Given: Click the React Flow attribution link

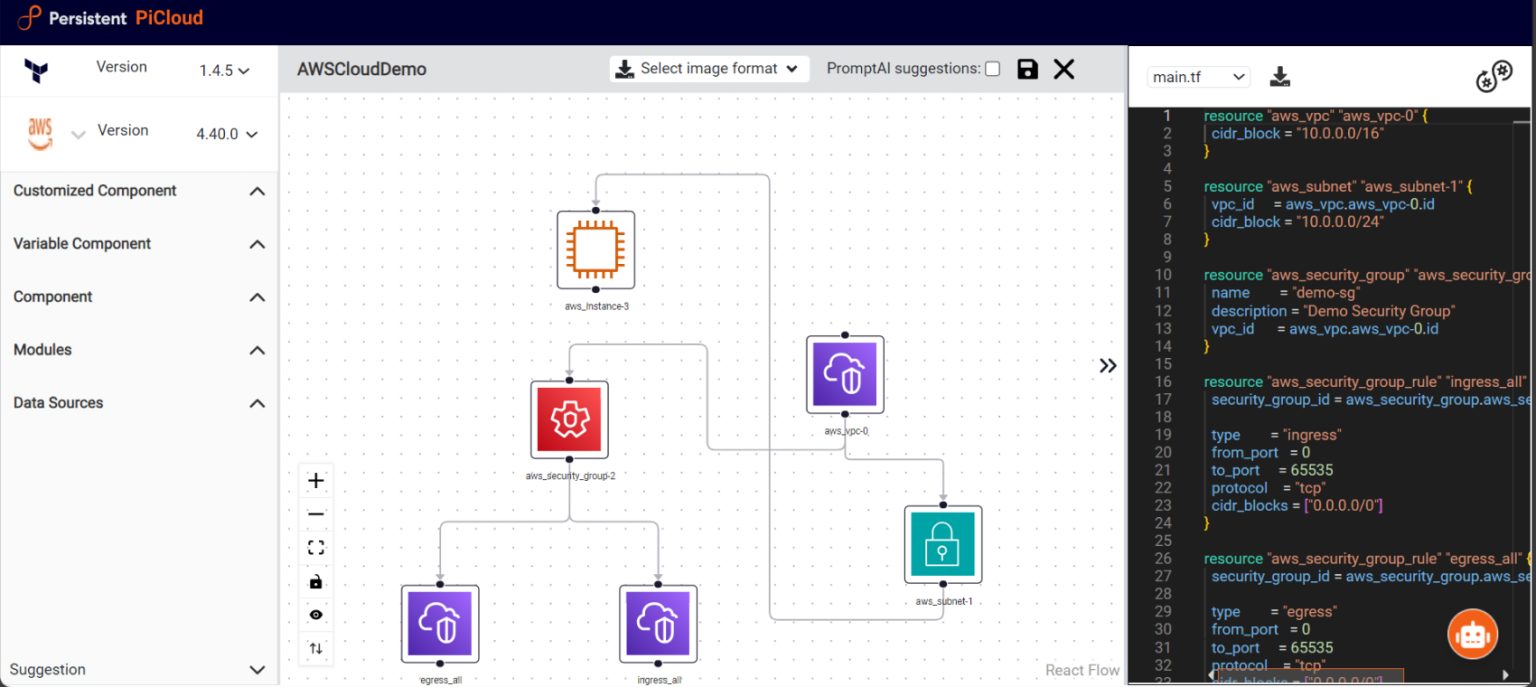Looking at the screenshot, I should coord(1081,669).
